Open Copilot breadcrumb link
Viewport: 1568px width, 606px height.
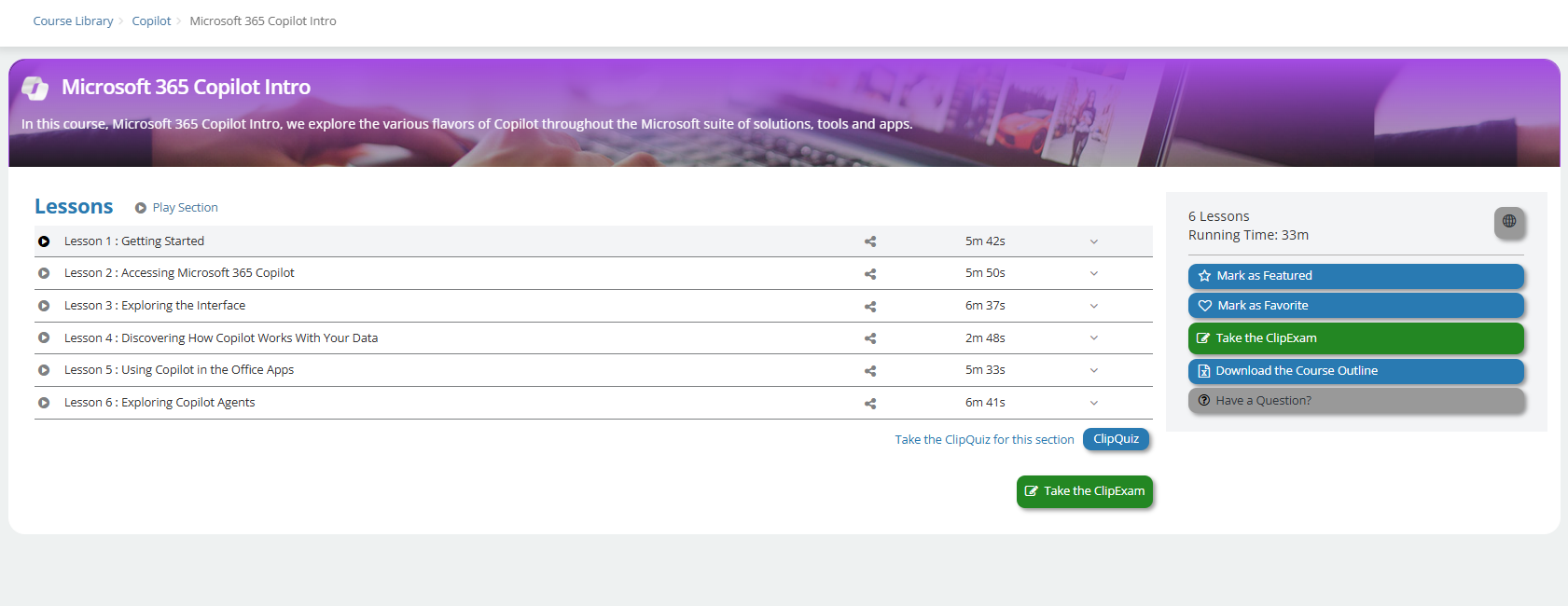coord(151,21)
